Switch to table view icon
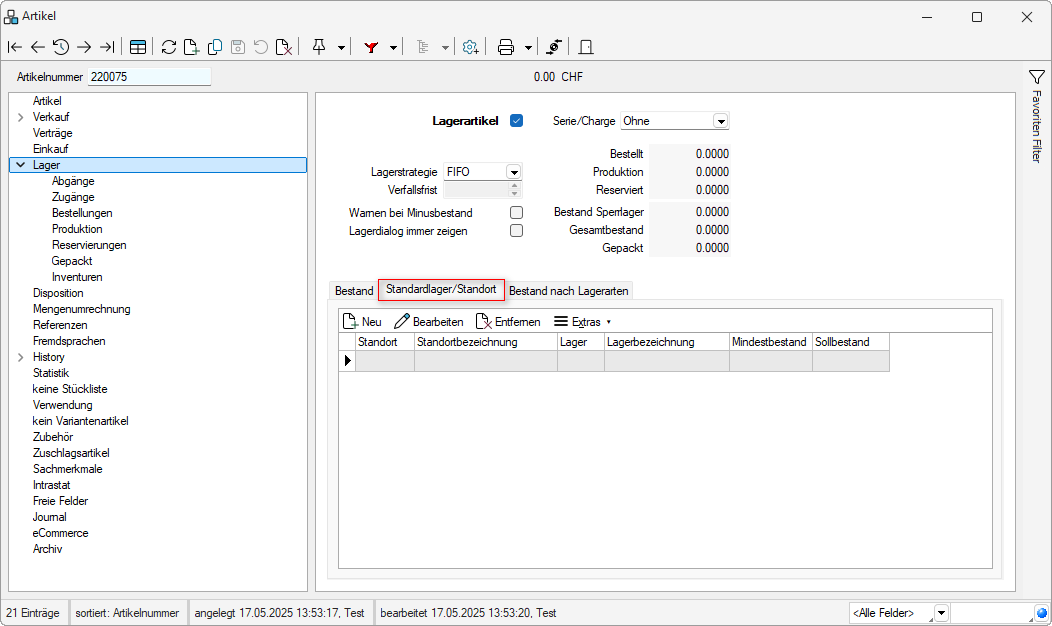This screenshot has width=1052, height=626. 138,47
